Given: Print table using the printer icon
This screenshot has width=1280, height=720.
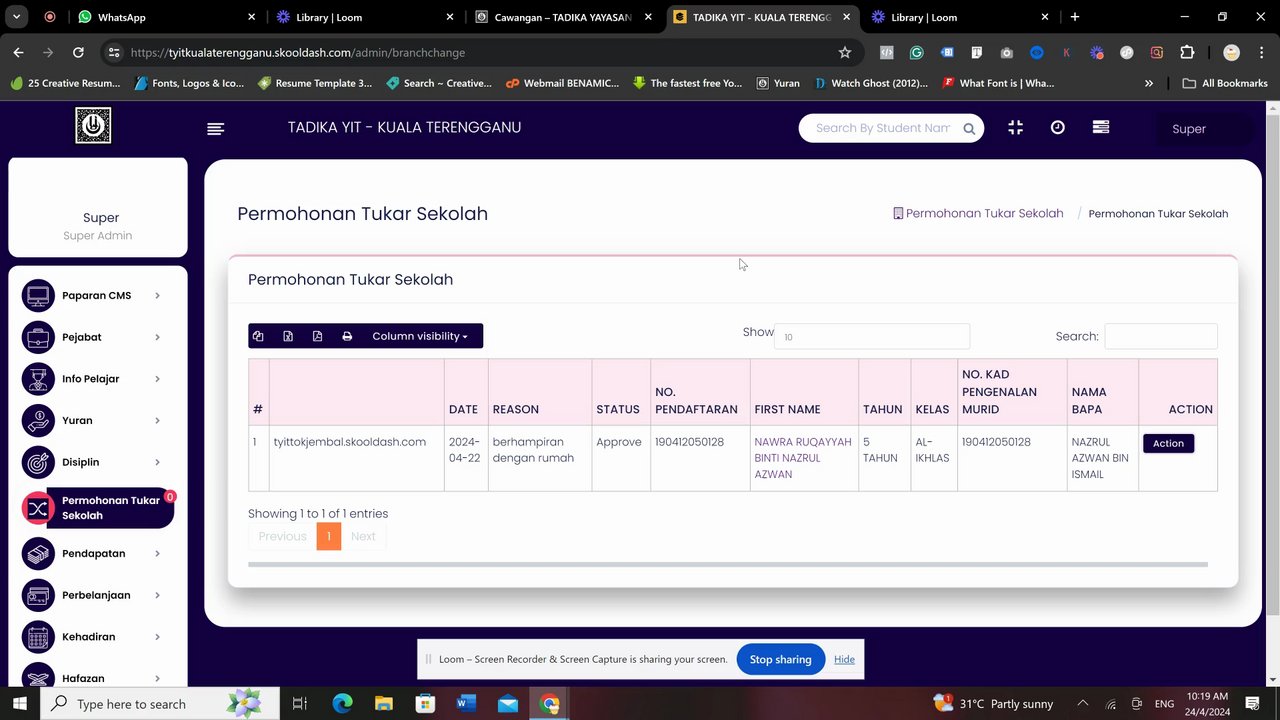Looking at the screenshot, I should [347, 336].
